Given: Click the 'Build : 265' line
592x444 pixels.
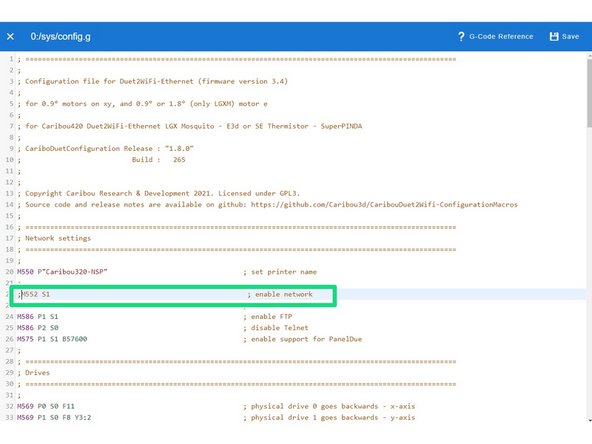Looking at the screenshot, I should (x=159, y=160).
